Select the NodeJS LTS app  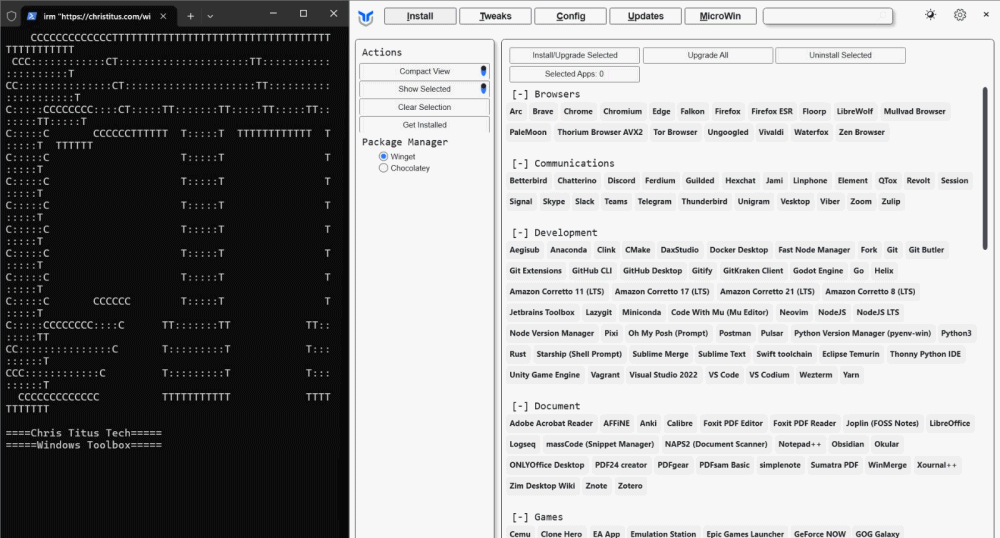pos(878,313)
